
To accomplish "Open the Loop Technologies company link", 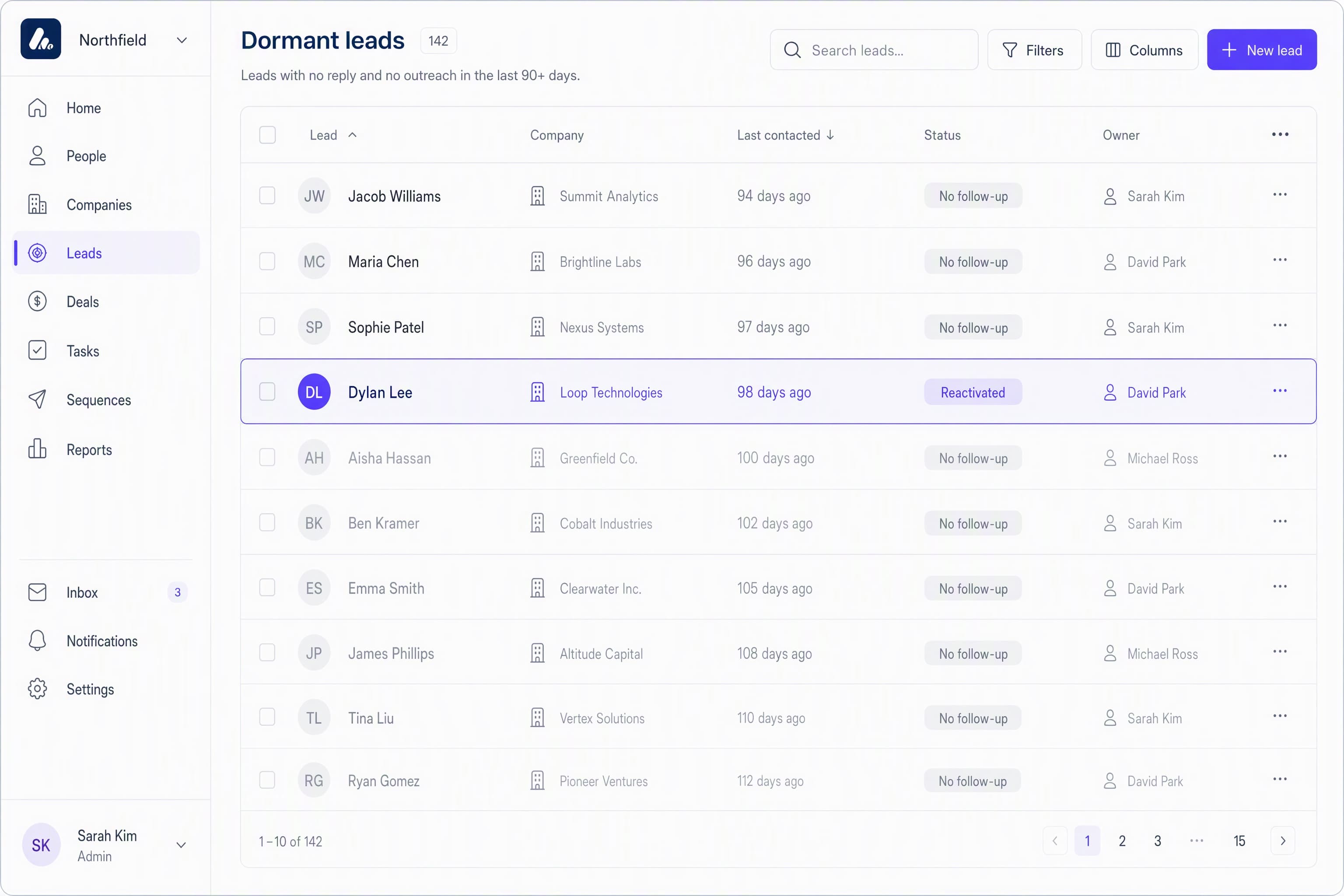I will point(611,392).
